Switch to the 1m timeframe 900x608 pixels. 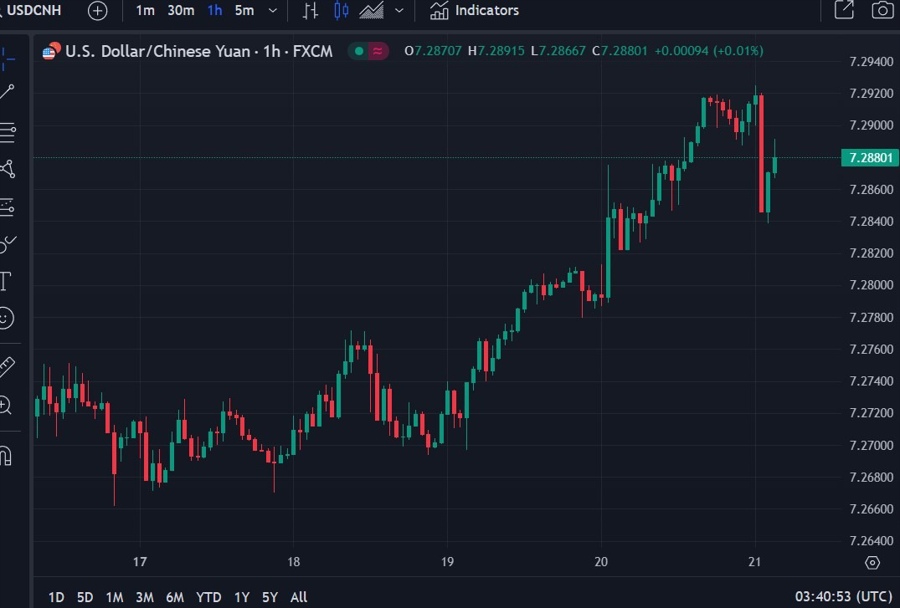click(145, 10)
